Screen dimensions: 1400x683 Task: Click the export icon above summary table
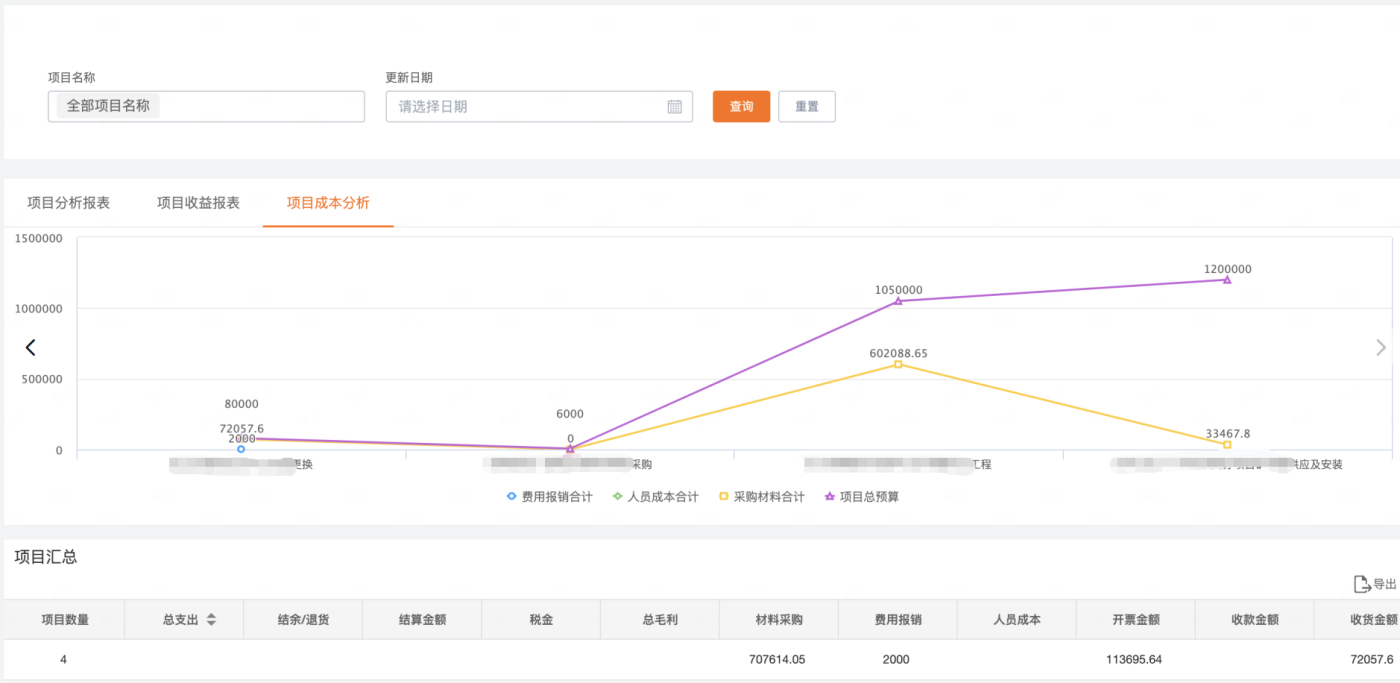(1361, 584)
